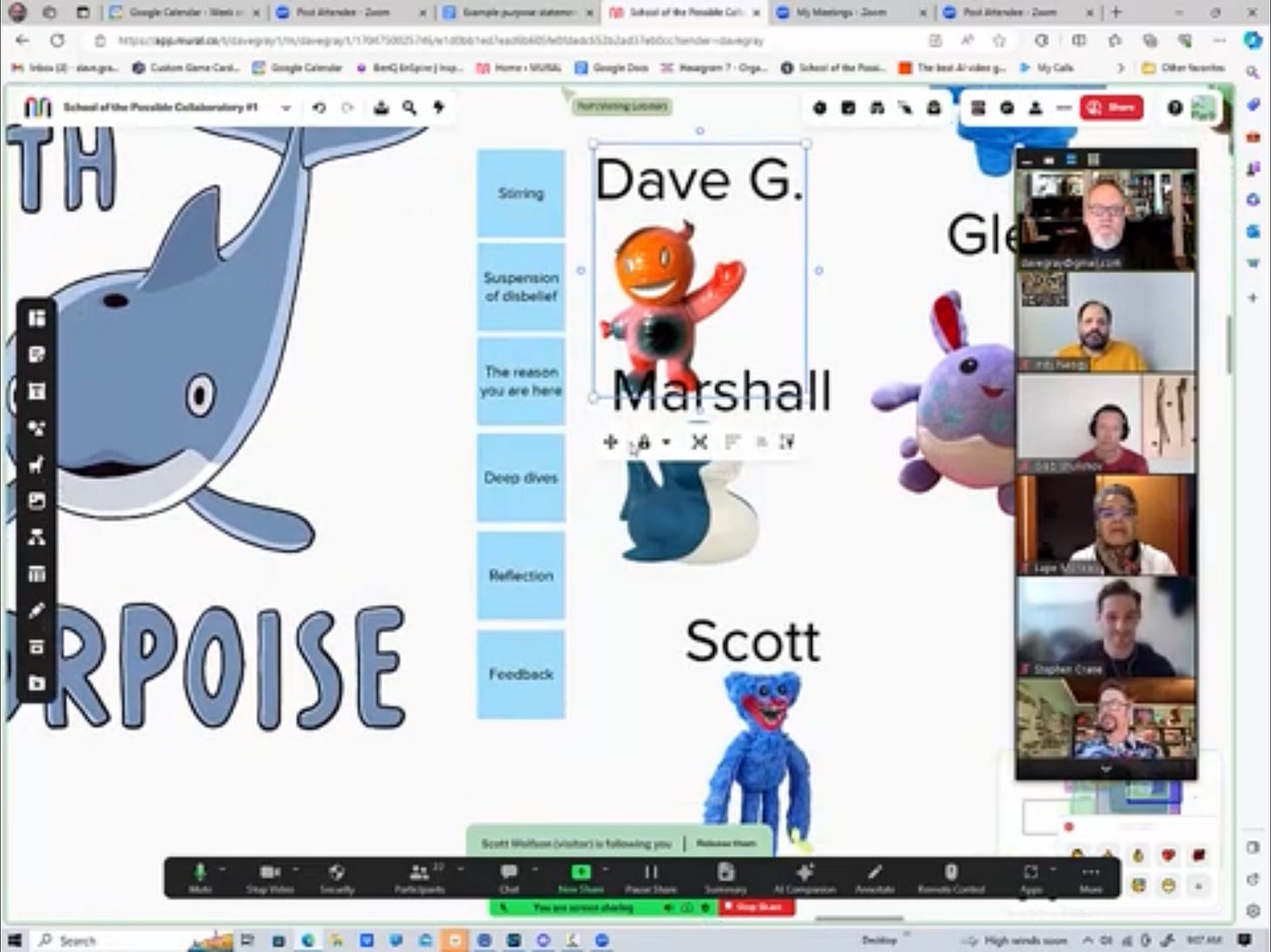Reload the browser page
1271x952 pixels.
click(x=57, y=40)
